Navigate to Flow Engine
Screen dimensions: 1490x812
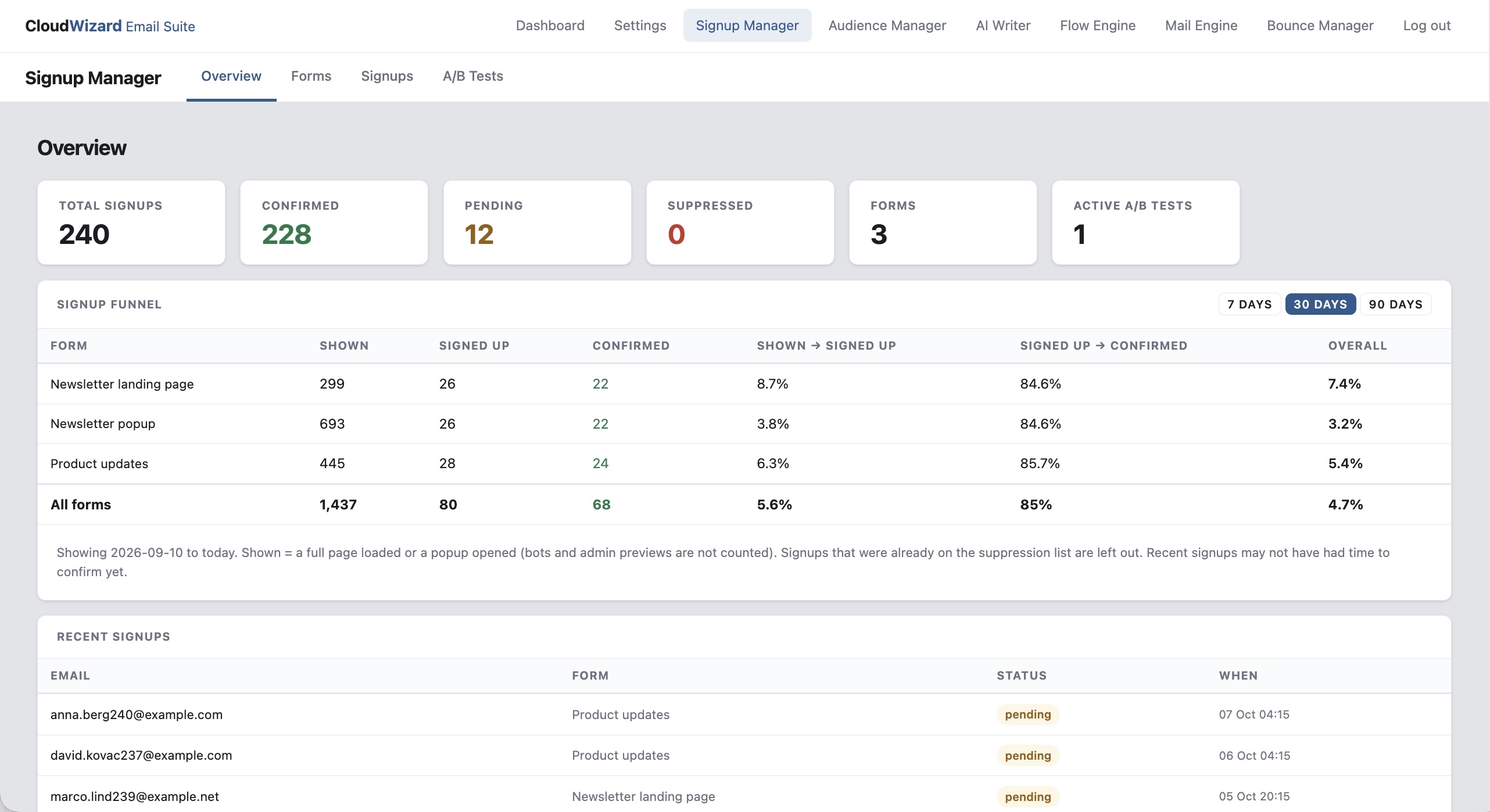(1097, 26)
